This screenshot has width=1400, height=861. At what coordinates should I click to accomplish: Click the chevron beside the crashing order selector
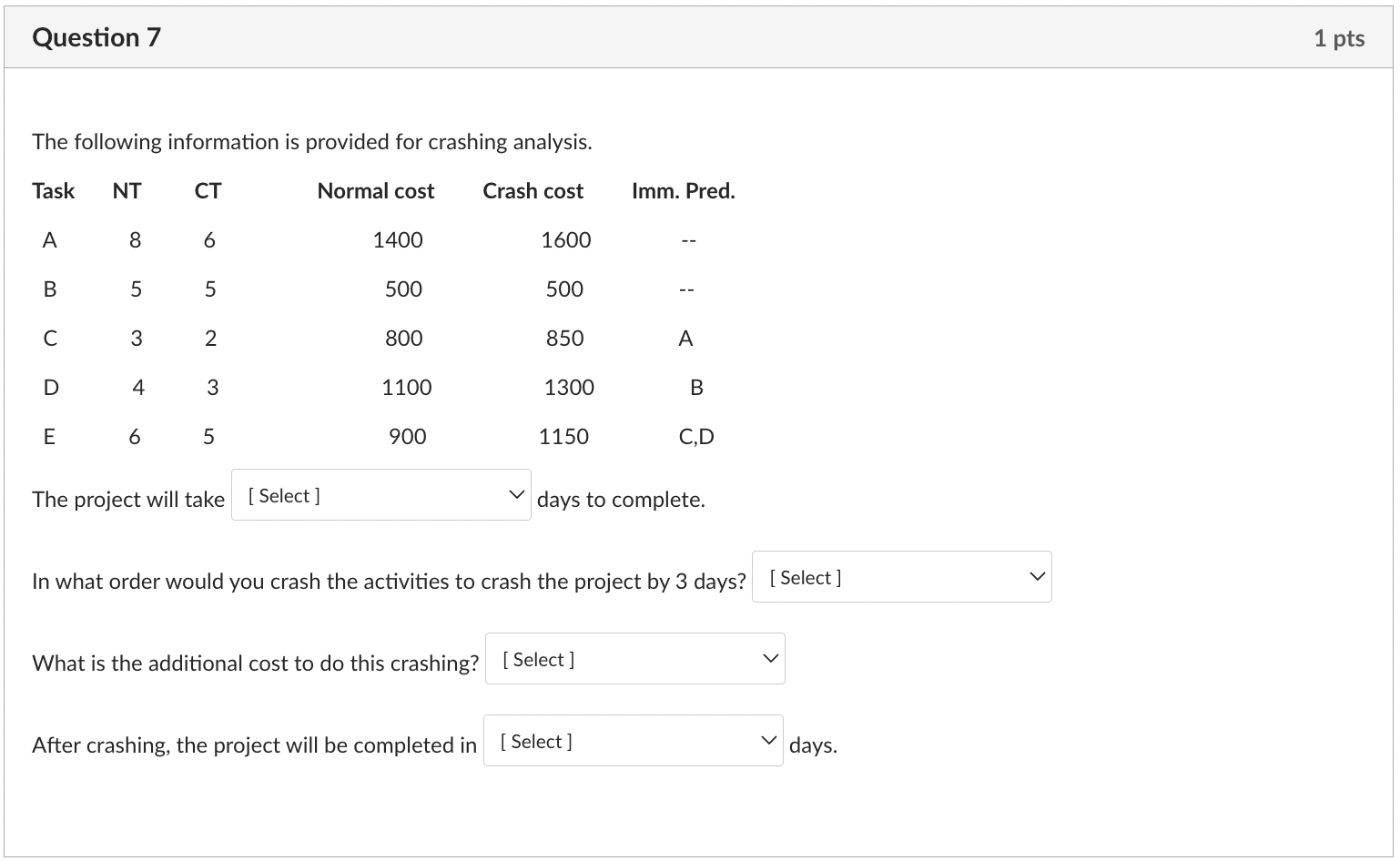(x=1035, y=575)
